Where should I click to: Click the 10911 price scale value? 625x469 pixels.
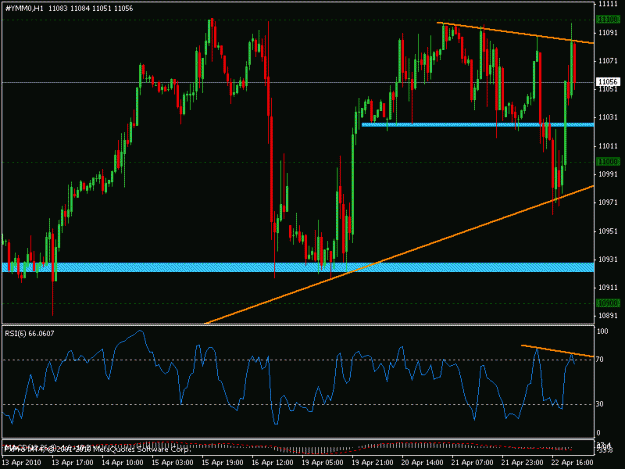(608, 288)
